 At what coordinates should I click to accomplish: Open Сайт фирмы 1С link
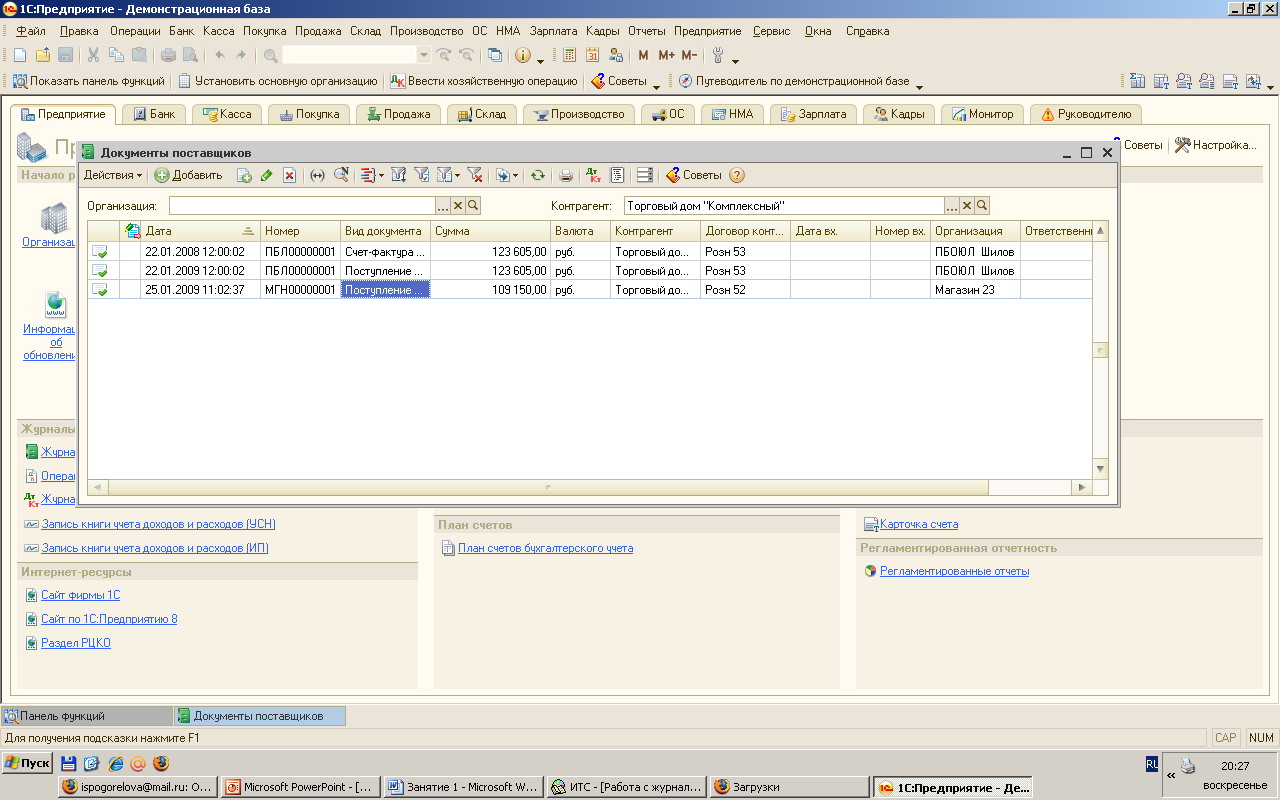point(80,595)
